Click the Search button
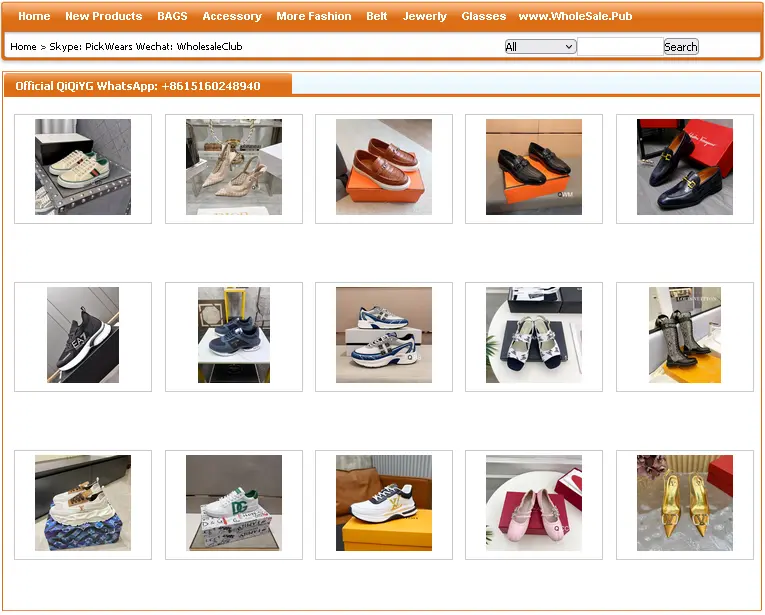This screenshot has width=765, height=615. [681, 47]
